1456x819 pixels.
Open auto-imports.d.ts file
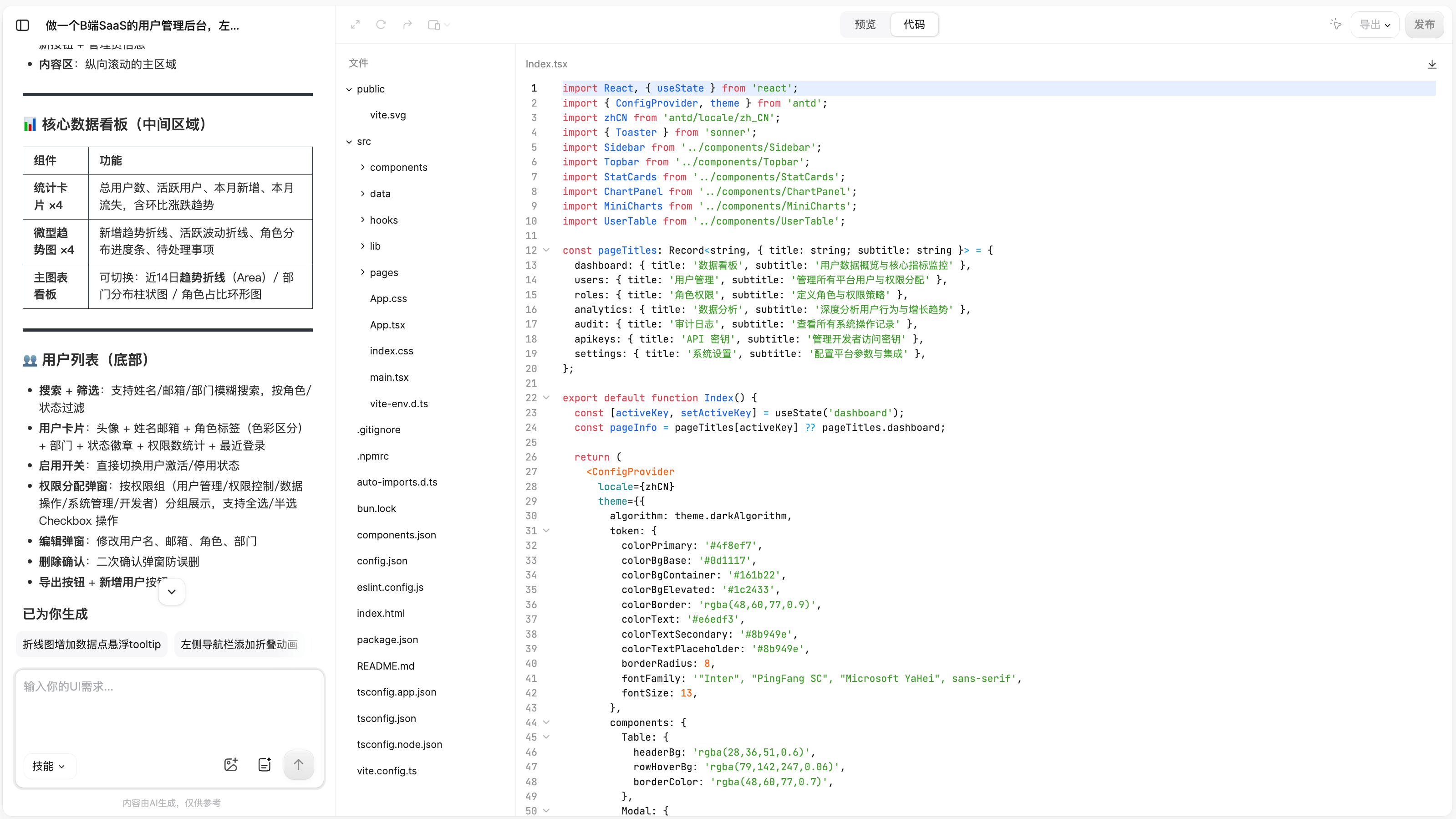397,482
